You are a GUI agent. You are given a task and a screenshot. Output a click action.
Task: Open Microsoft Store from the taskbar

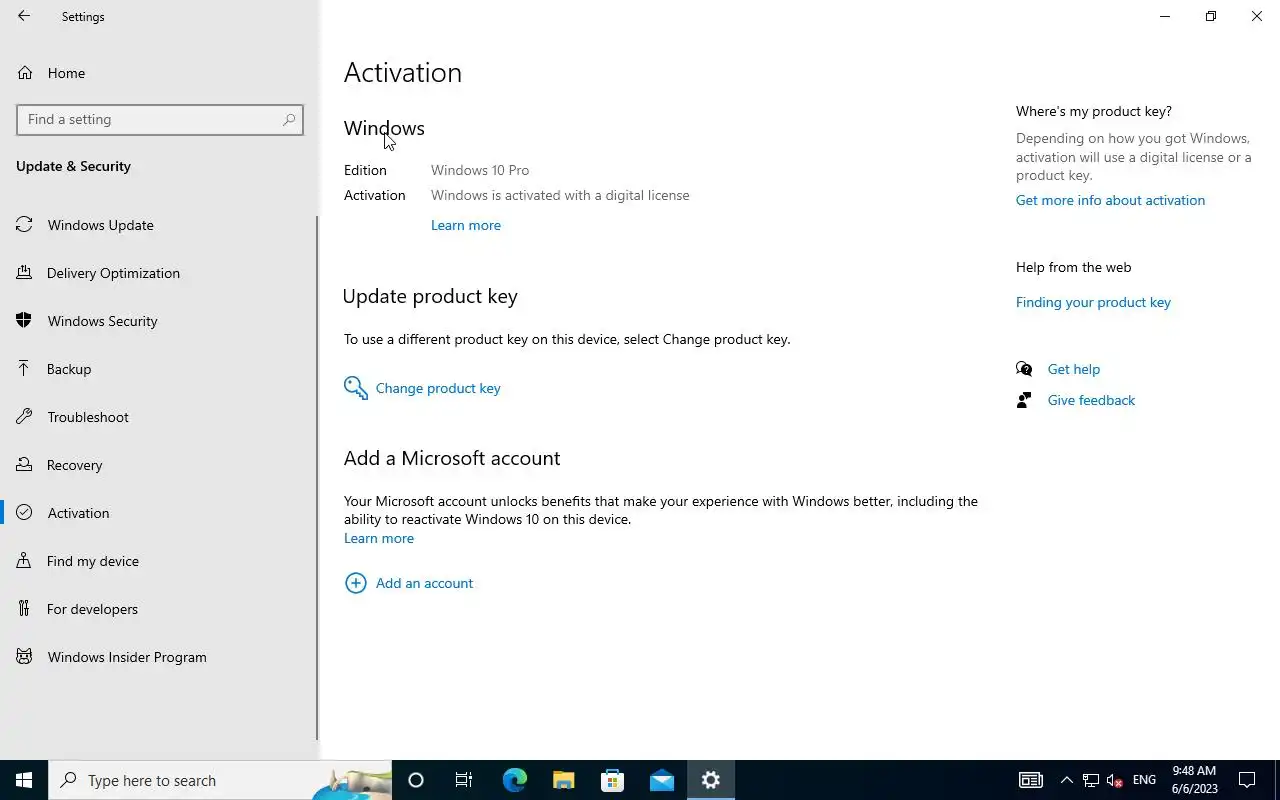click(612, 780)
